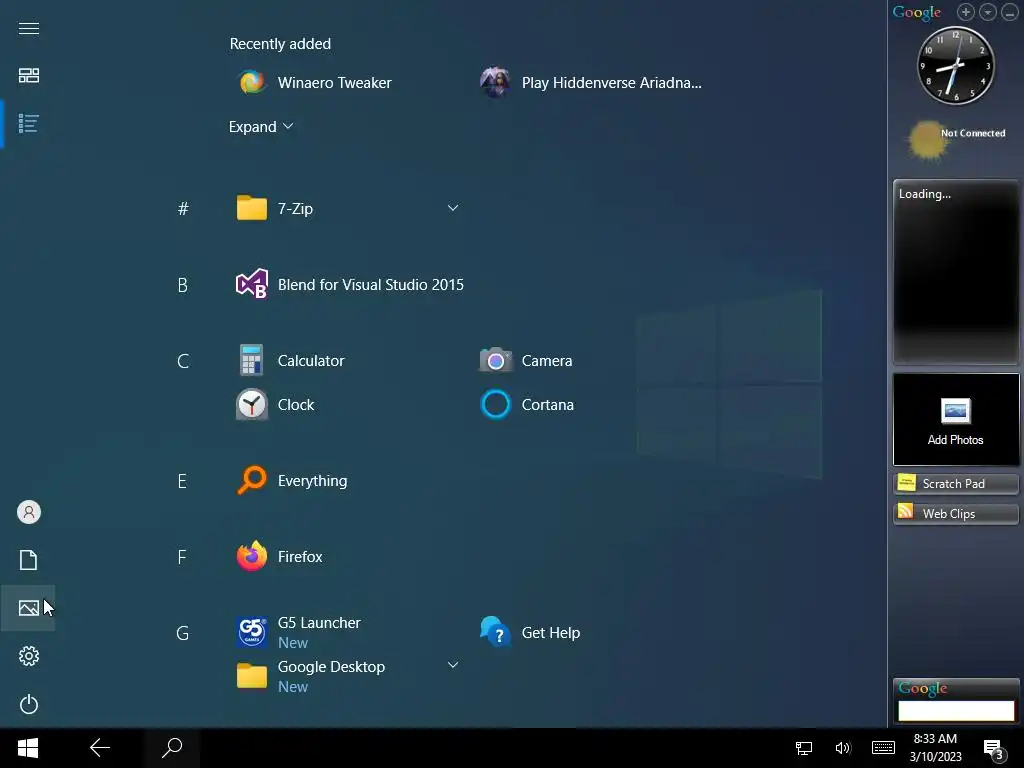Jump to letter # section header
Screen dimensions: 1024x768
tap(184, 208)
